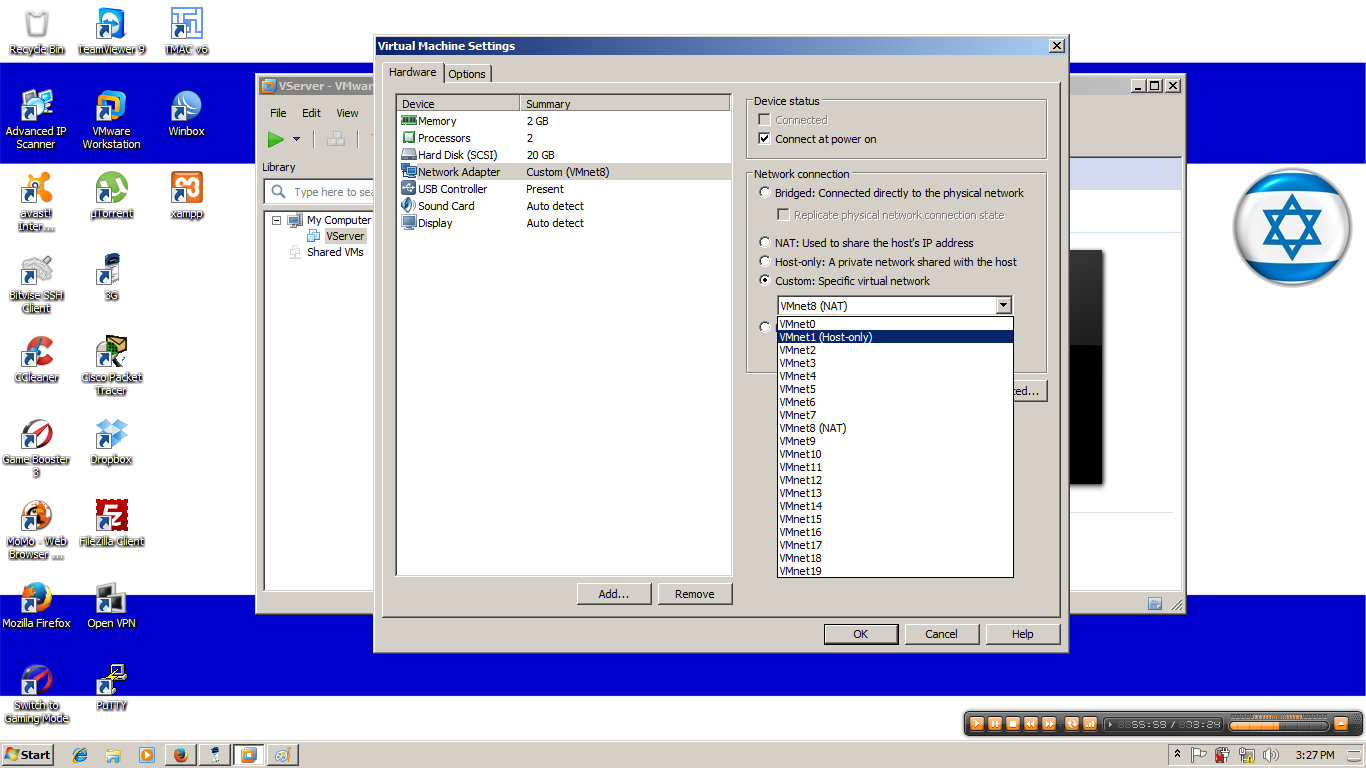Click the Remove hardware button

[695, 594]
